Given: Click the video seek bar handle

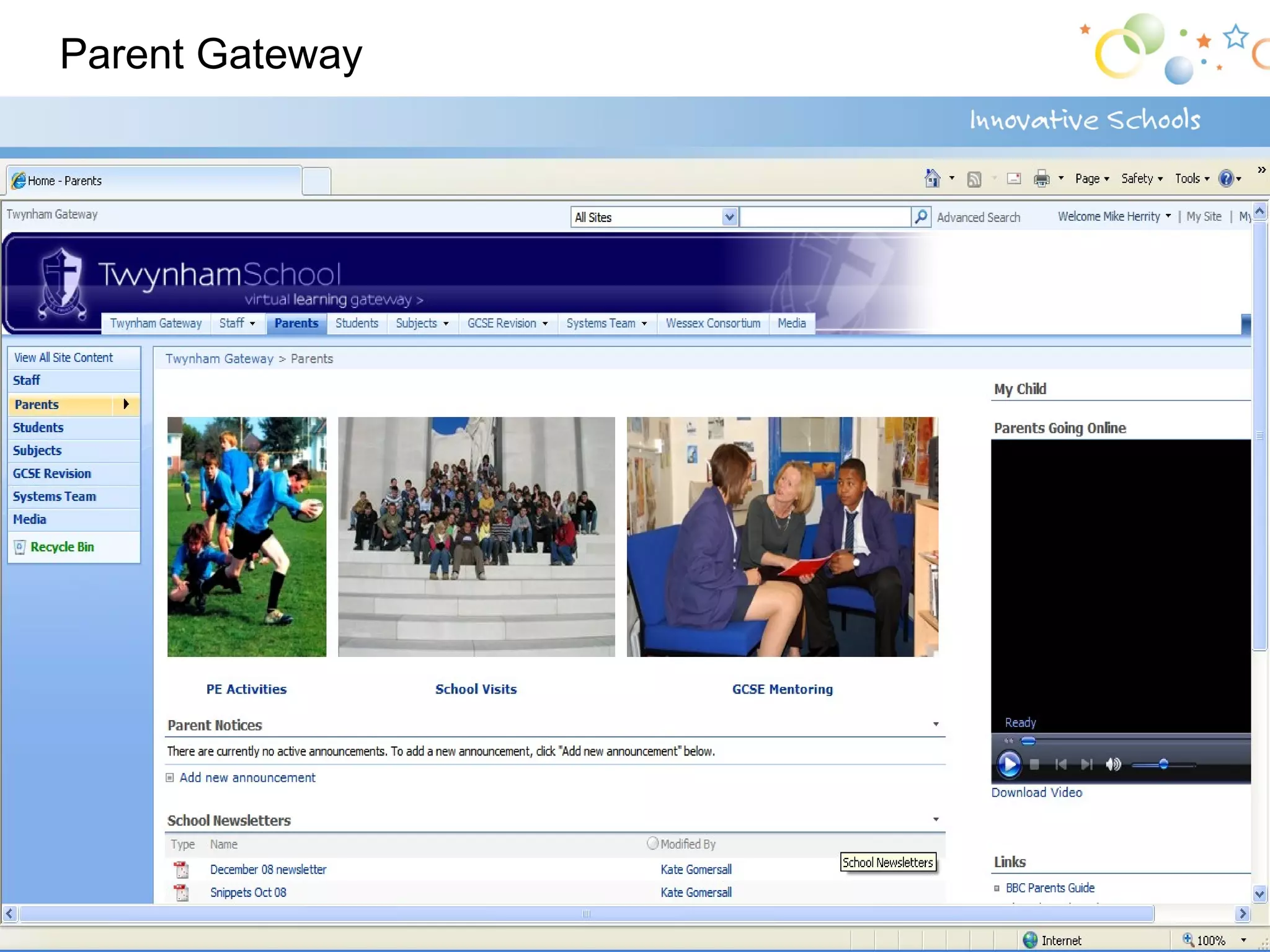Looking at the screenshot, I should (x=1028, y=741).
